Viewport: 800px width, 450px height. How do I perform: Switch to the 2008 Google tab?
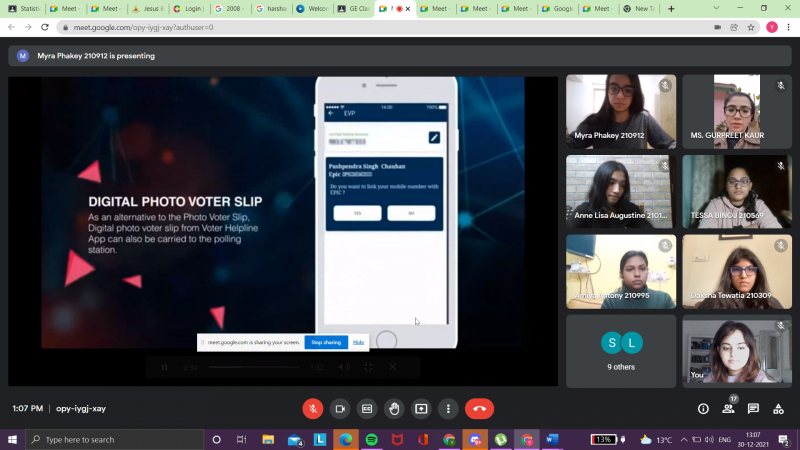pos(230,9)
